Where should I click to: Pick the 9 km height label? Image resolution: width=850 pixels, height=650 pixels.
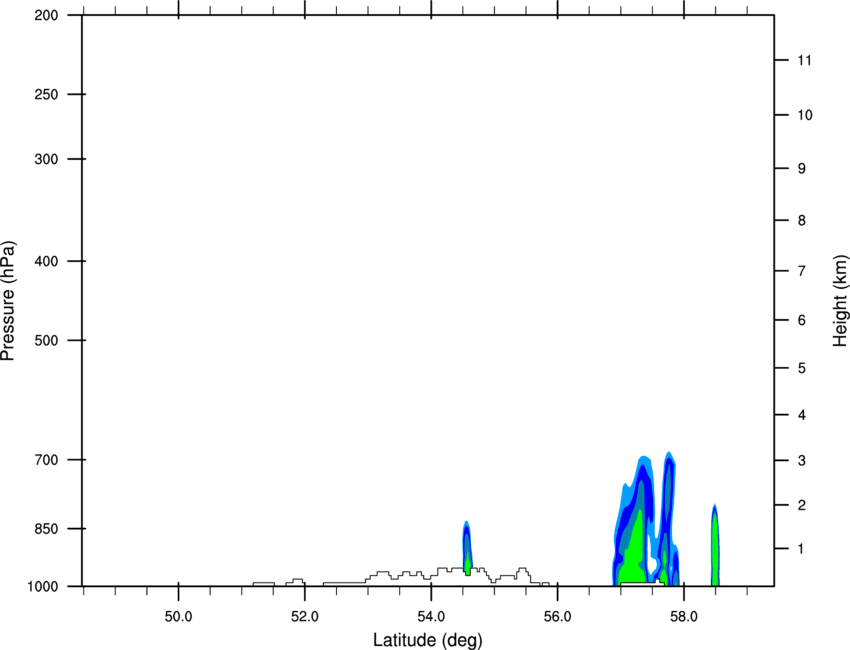tap(802, 169)
